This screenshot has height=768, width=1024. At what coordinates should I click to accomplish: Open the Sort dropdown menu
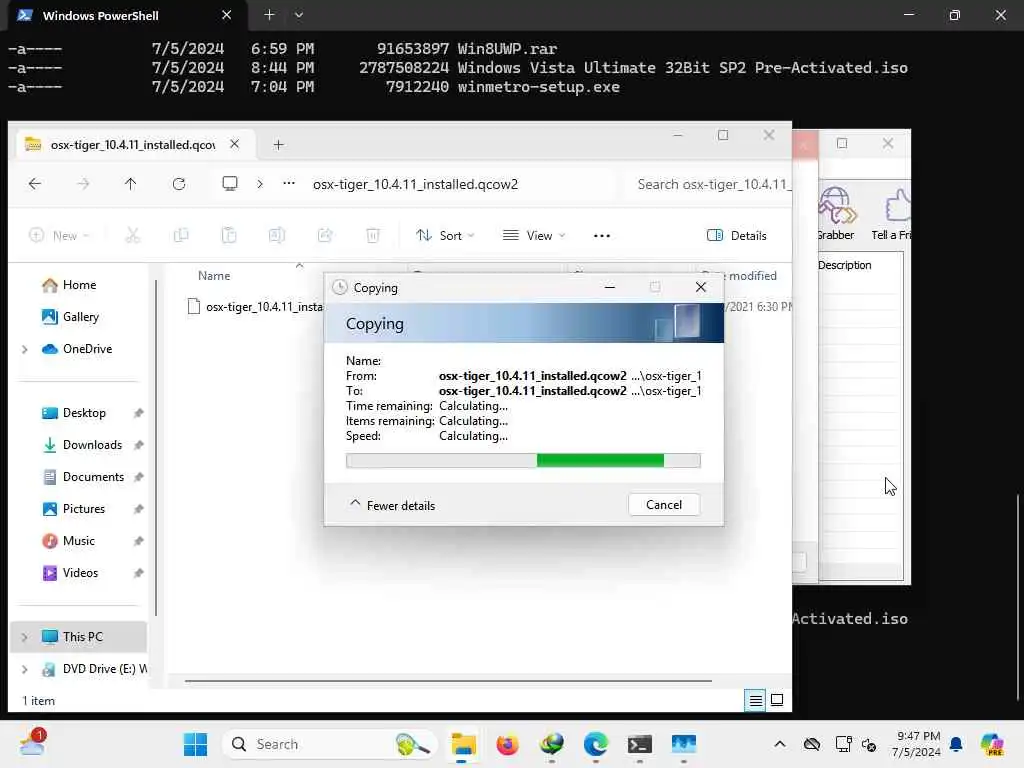(x=445, y=235)
